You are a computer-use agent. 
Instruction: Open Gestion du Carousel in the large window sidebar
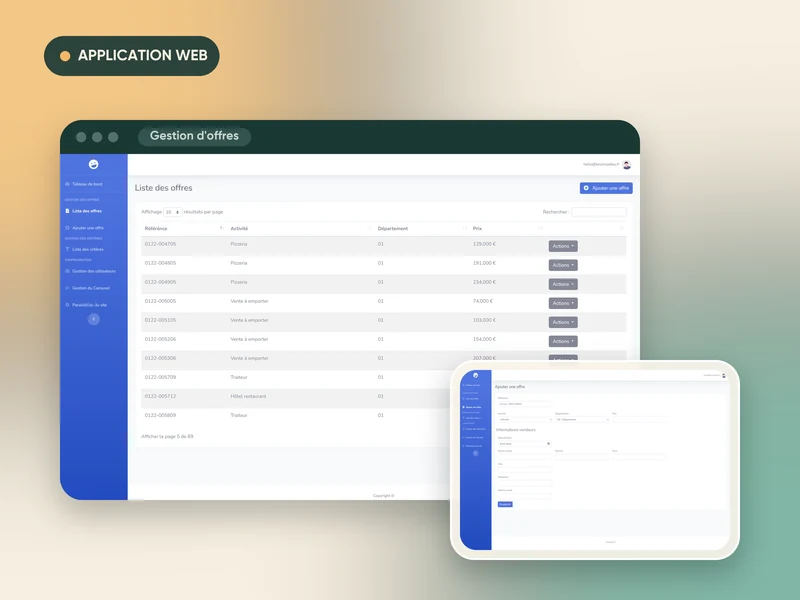pos(88,288)
